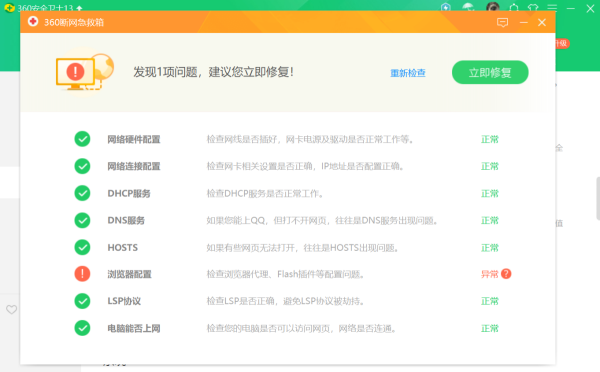600x372 pixels.
Task: Click the red warning icon for 浏览器配置
Action: 82,274
